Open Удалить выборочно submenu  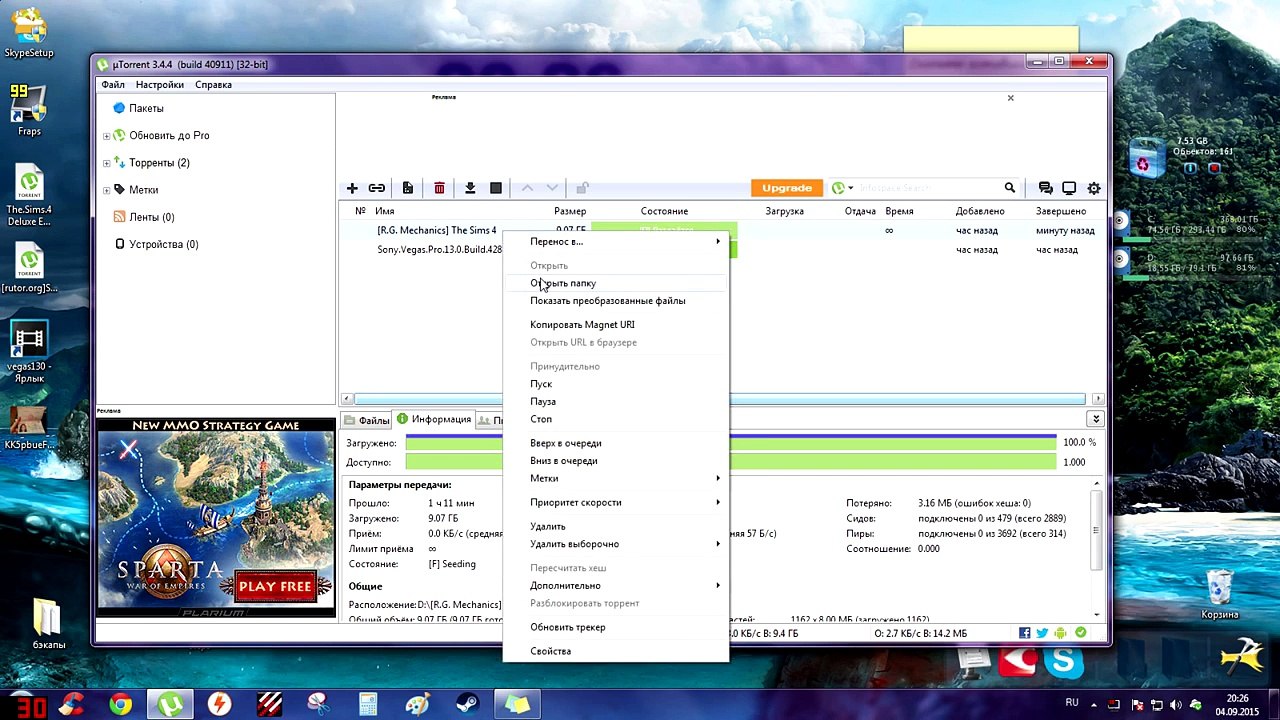pos(616,544)
